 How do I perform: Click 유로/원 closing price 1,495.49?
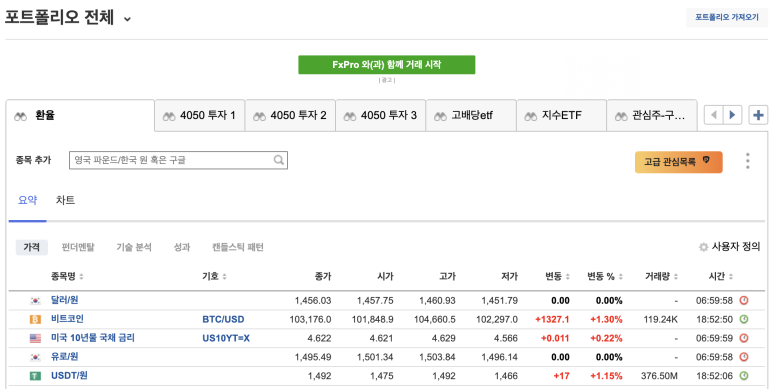313,357
